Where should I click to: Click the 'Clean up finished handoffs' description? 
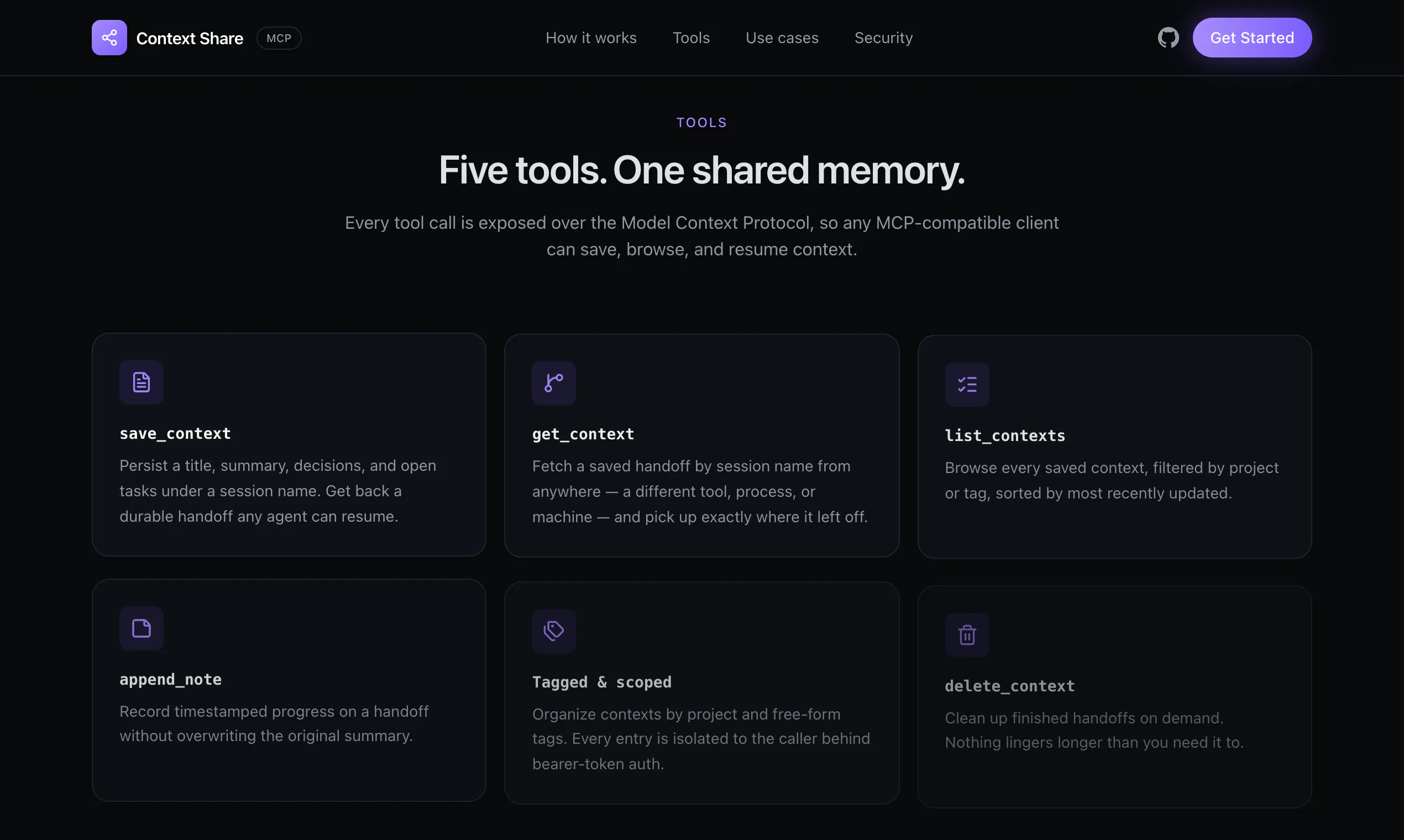point(1094,730)
